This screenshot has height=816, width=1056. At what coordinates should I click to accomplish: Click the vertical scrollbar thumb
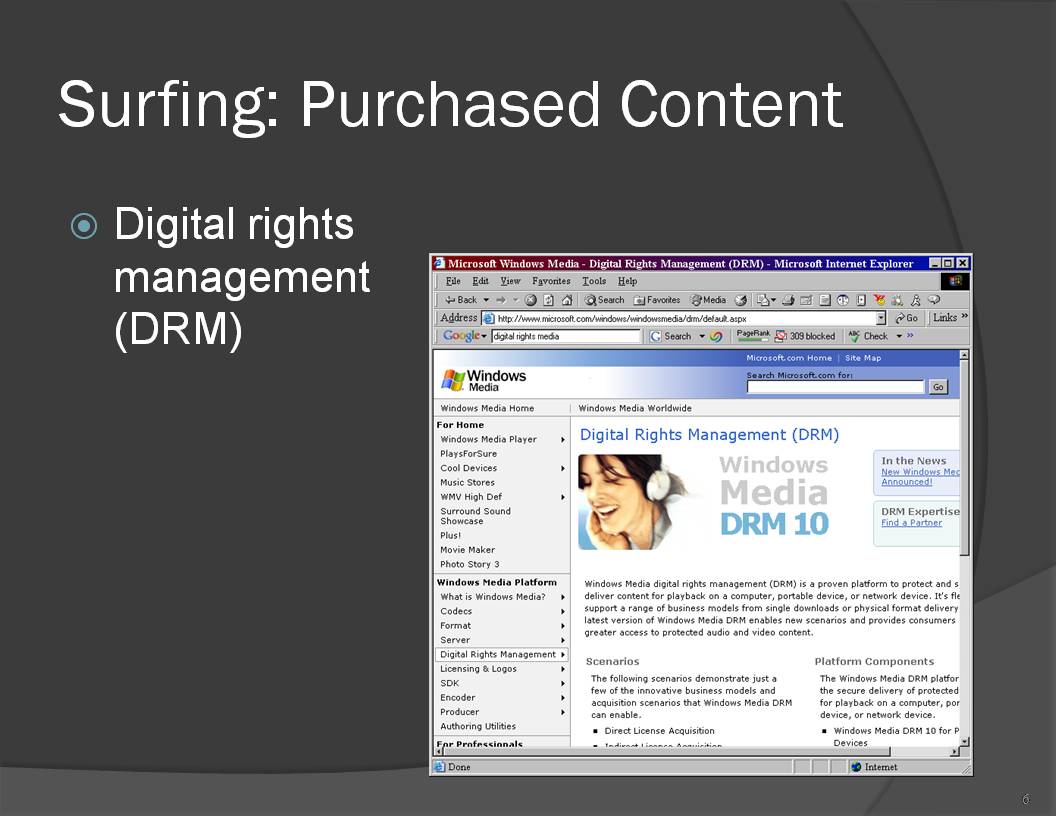pyautogui.click(x=964, y=458)
